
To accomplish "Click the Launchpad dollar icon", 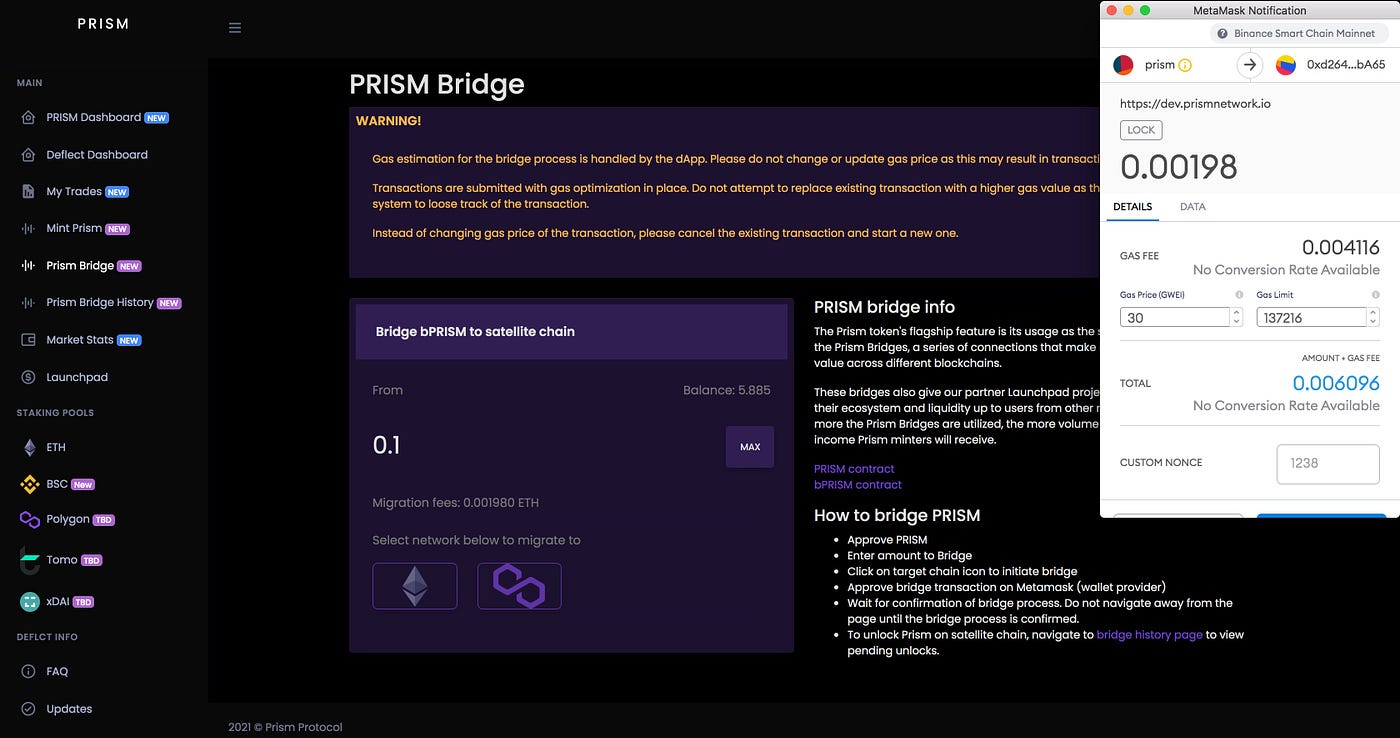I will pyautogui.click(x=29, y=377).
